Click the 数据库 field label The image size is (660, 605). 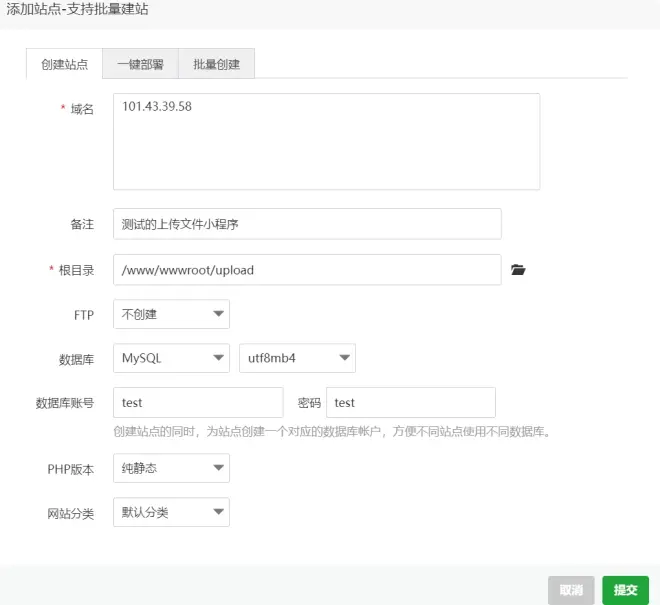(x=76, y=360)
